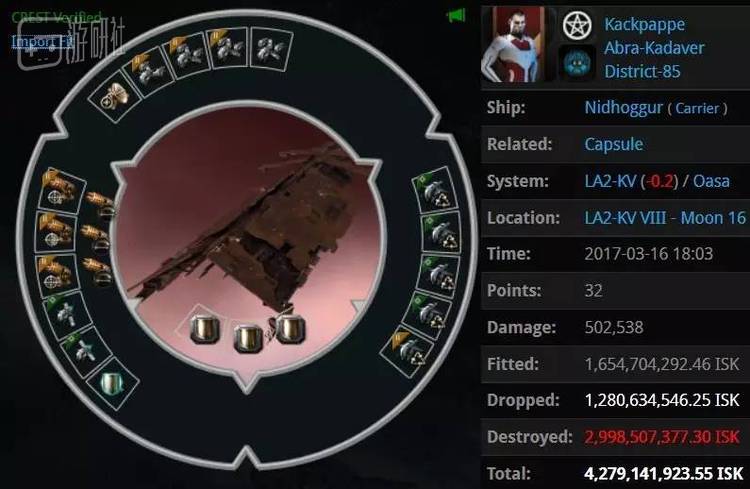Open the Oasa region link
Viewport: 750px width, 489px height.
(711, 181)
